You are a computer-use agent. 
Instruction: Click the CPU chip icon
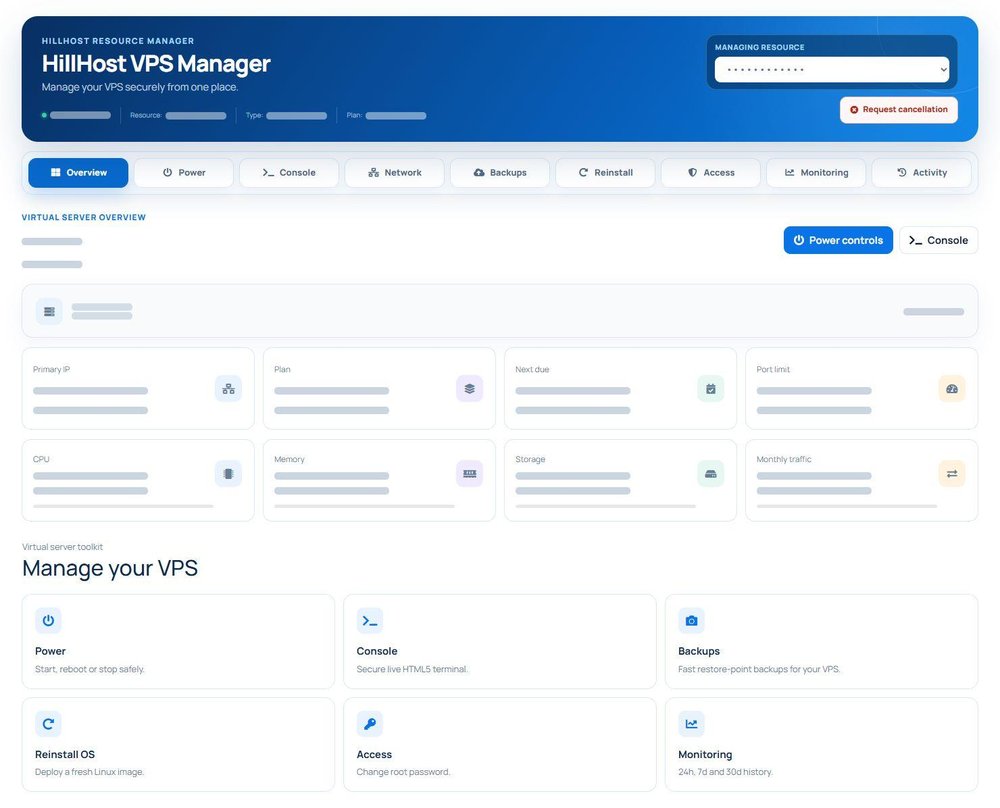(x=228, y=474)
